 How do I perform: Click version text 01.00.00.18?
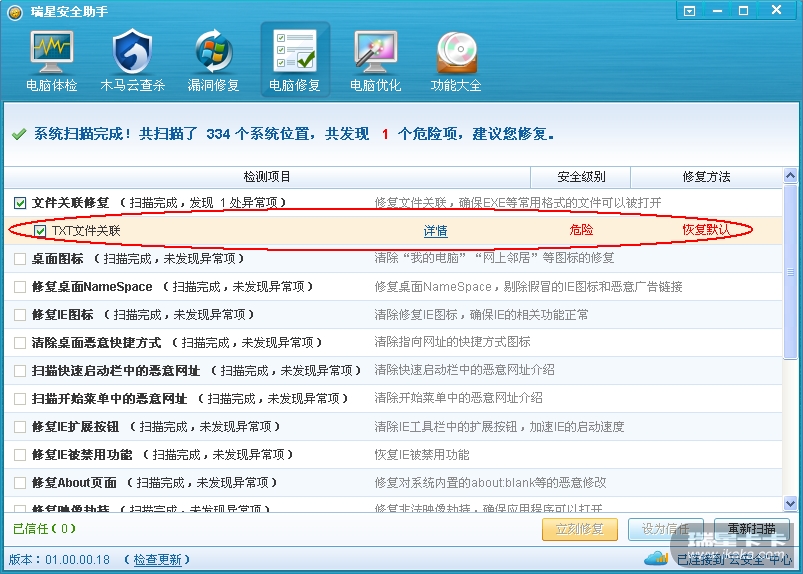[x=77, y=560]
